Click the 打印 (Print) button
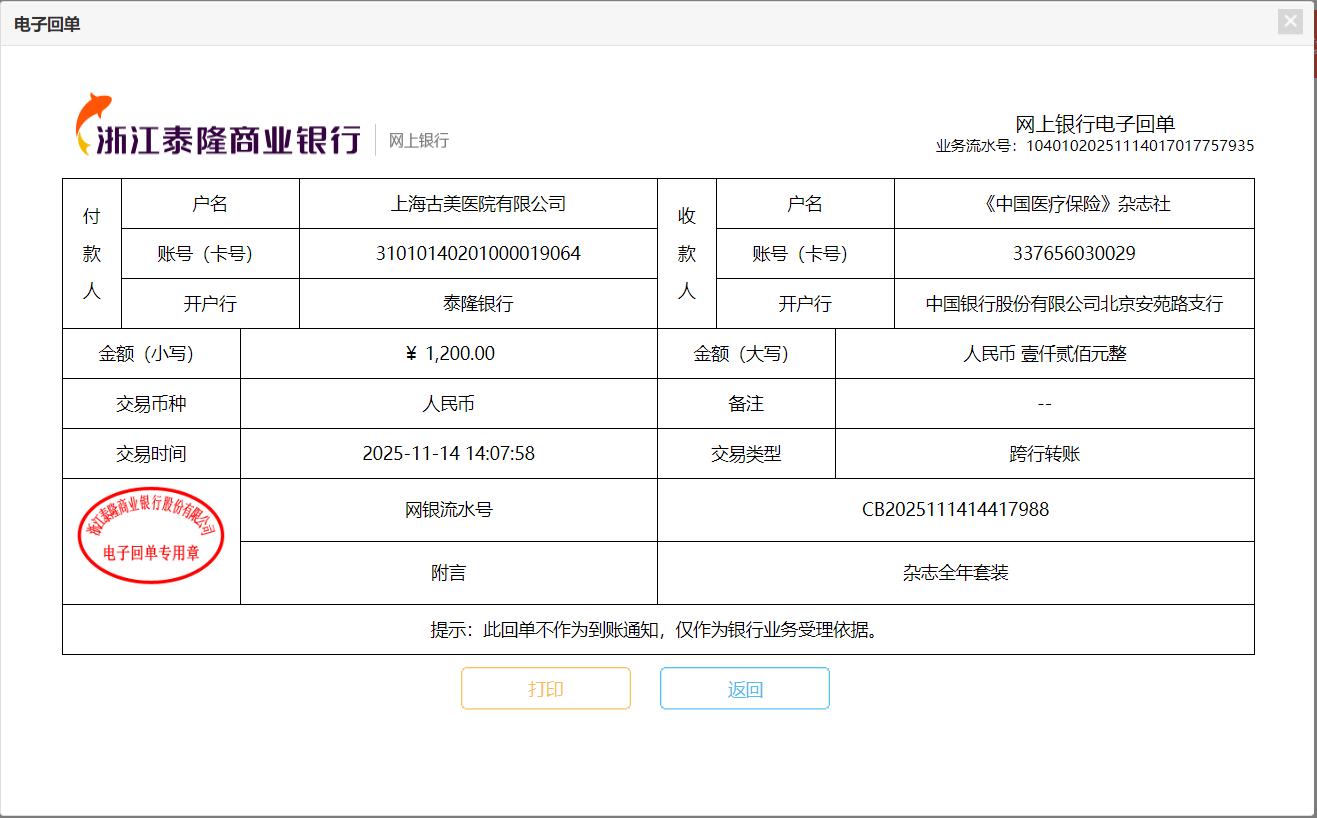The height and width of the screenshot is (818, 1317). point(545,689)
